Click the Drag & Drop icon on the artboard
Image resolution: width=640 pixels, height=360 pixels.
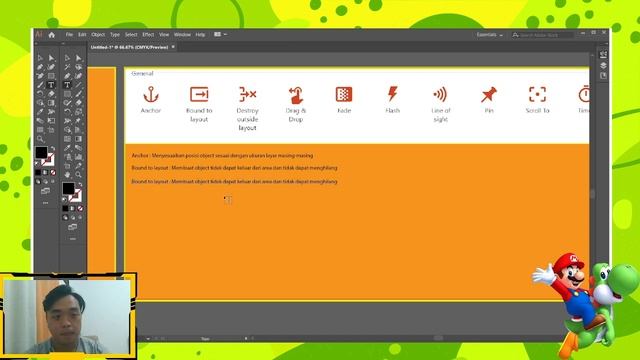(296, 95)
